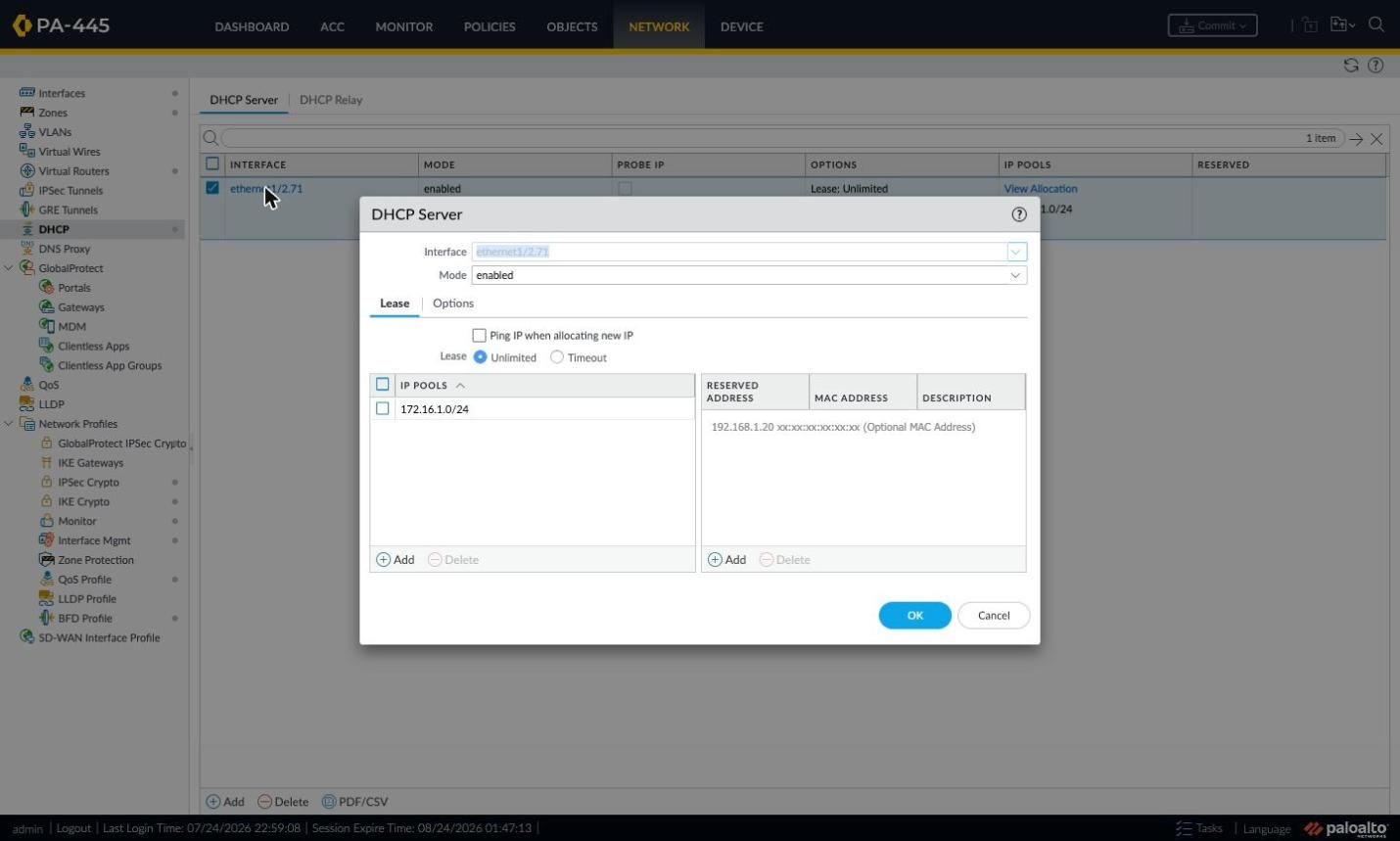This screenshot has height=841, width=1400.
Task: Check the 172.16.1.0/24 pool checkbox
Action: [x=383, y=409]
